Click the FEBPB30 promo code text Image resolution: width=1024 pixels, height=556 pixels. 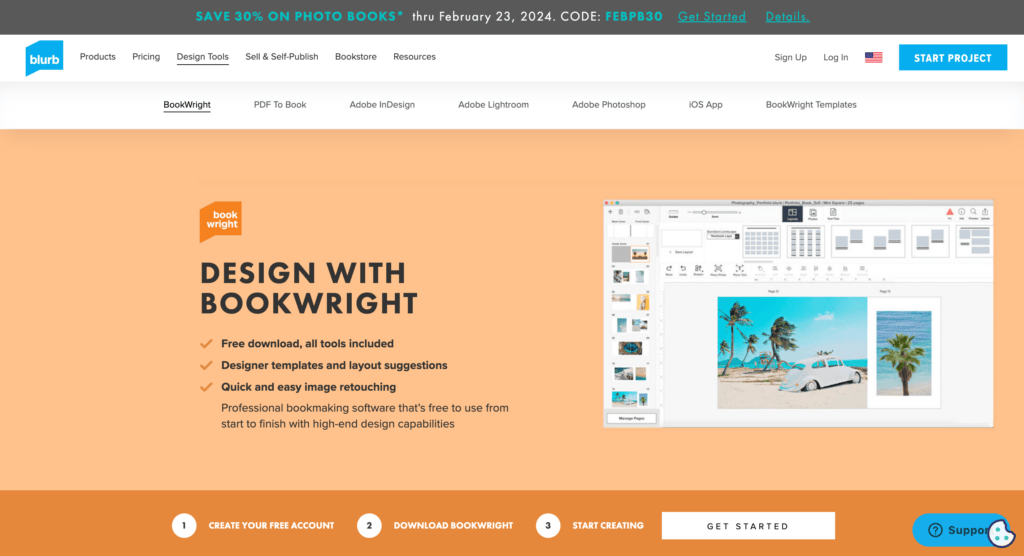click(x=633, y=16)
